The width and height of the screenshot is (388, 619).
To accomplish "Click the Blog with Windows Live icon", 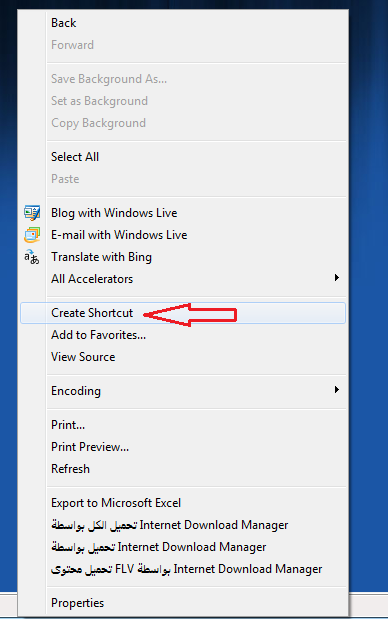I will pyautogui.click(x=32, y=213).
